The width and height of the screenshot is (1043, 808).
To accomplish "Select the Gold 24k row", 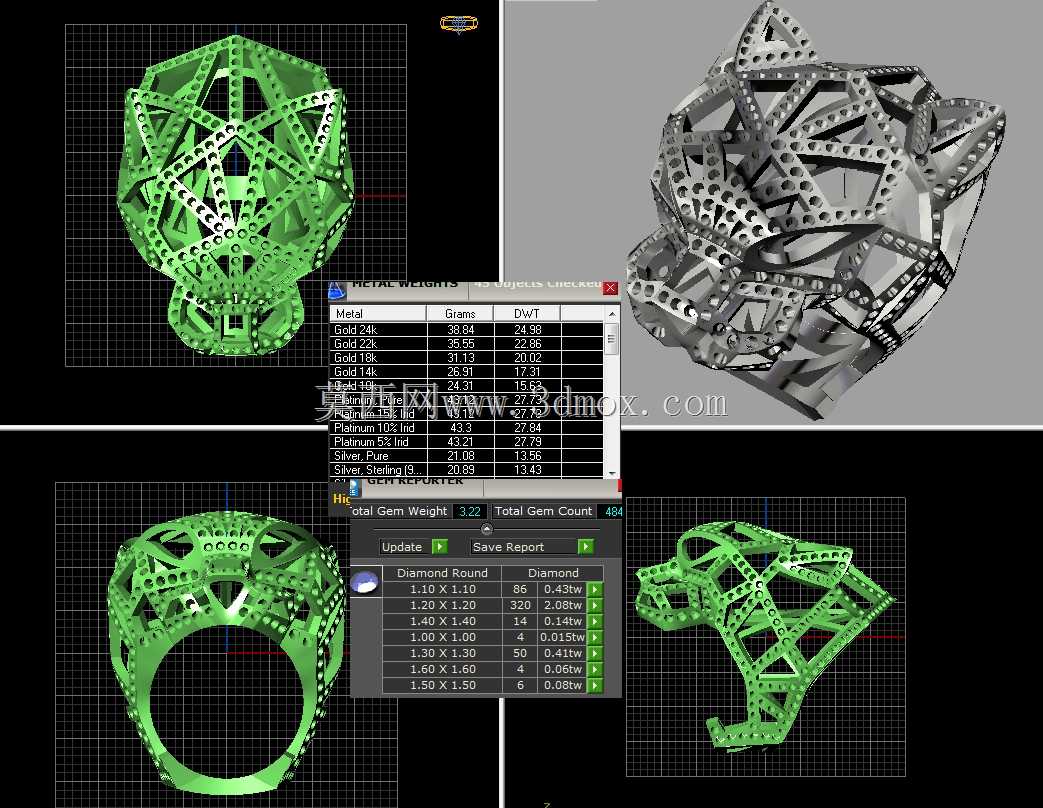I will coord(466,330).
